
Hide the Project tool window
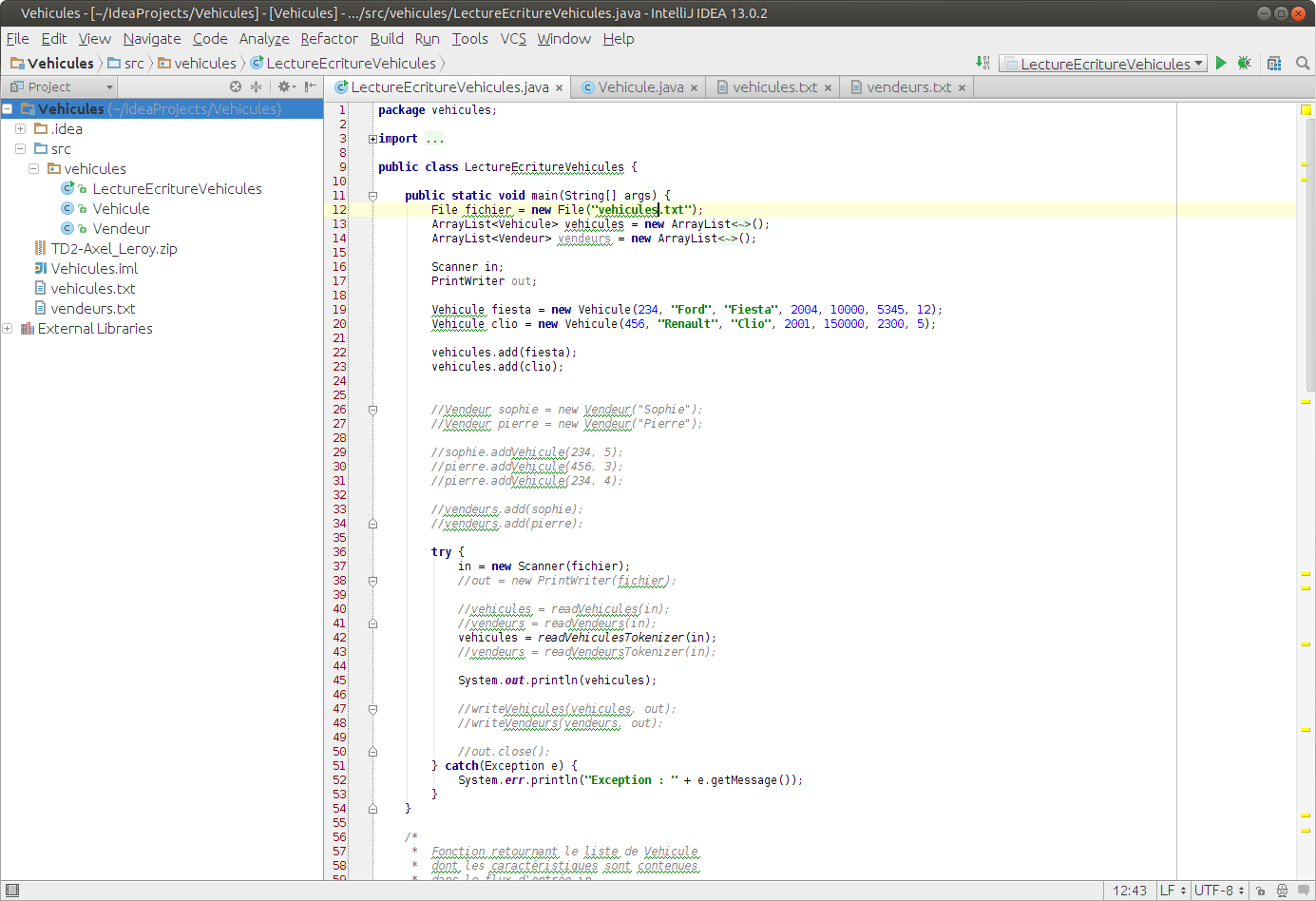pos(311,86)
